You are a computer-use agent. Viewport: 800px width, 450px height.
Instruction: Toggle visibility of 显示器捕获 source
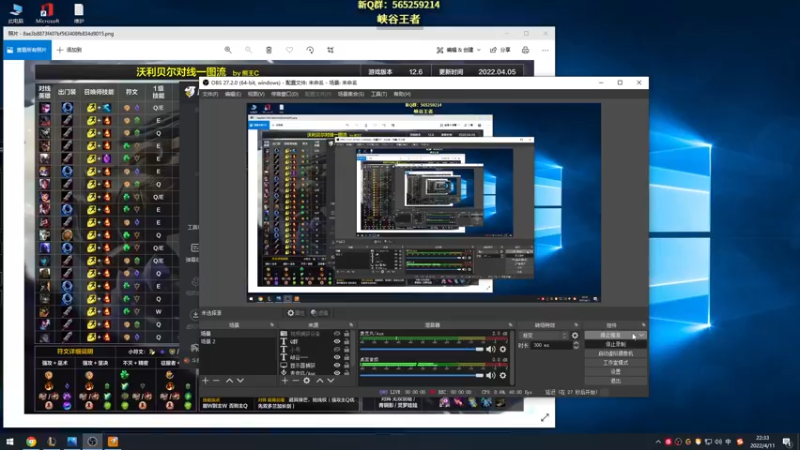pyautogui.click(x=337, y=365)
